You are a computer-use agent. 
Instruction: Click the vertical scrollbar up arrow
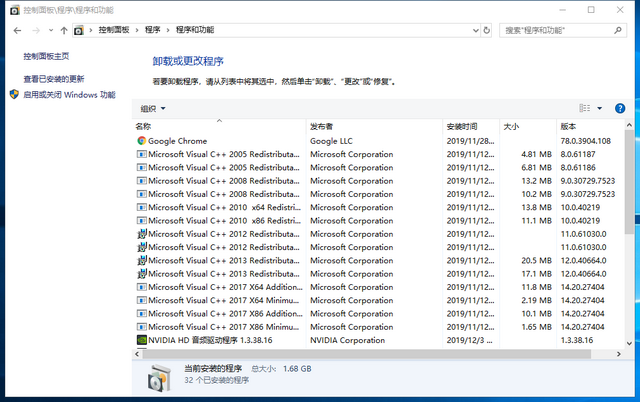[x=629, y=125]
